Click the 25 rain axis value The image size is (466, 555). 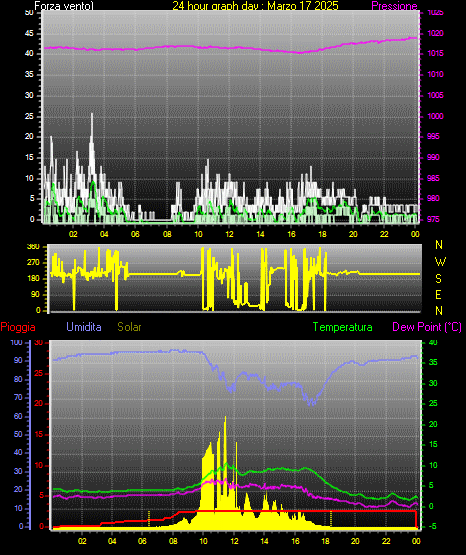39,373
